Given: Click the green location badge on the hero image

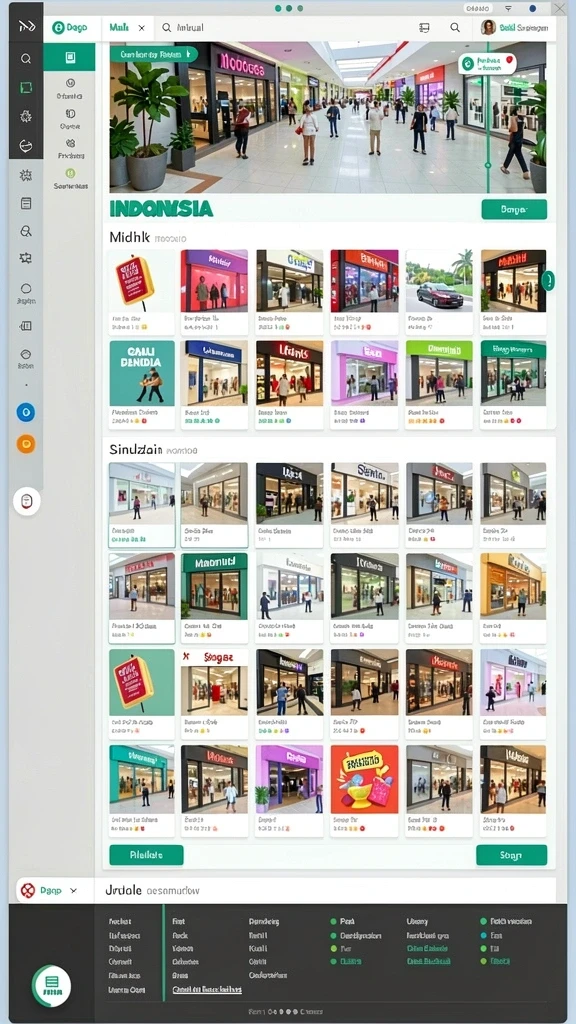Looking at the screenshot, I should [x=487, y=64].
